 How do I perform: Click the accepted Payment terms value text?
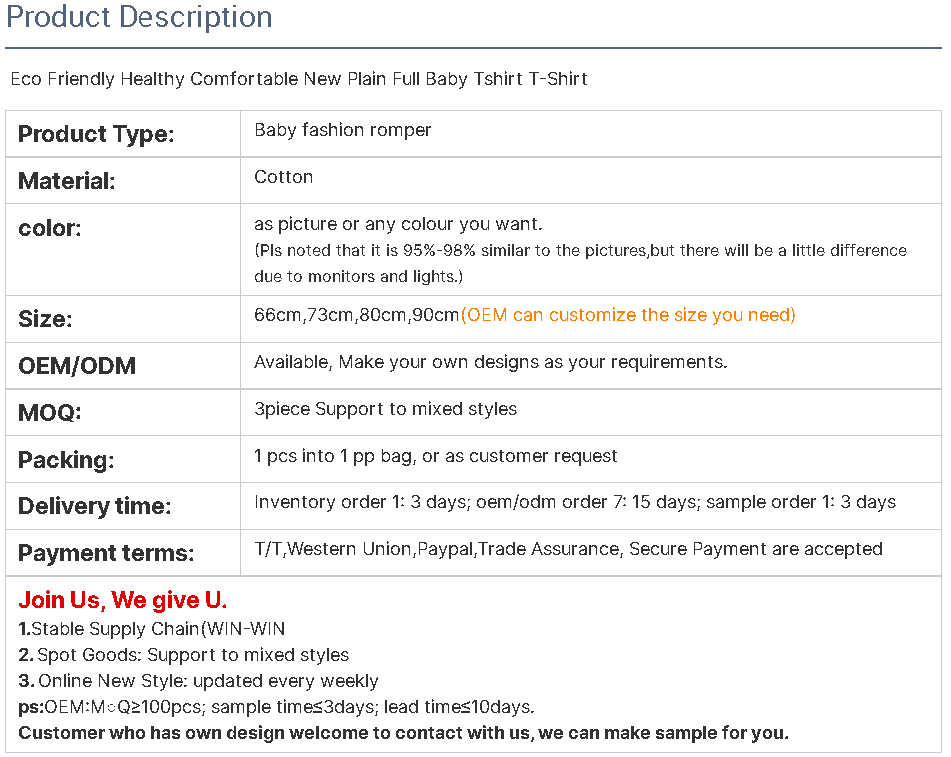pos(568,549)
